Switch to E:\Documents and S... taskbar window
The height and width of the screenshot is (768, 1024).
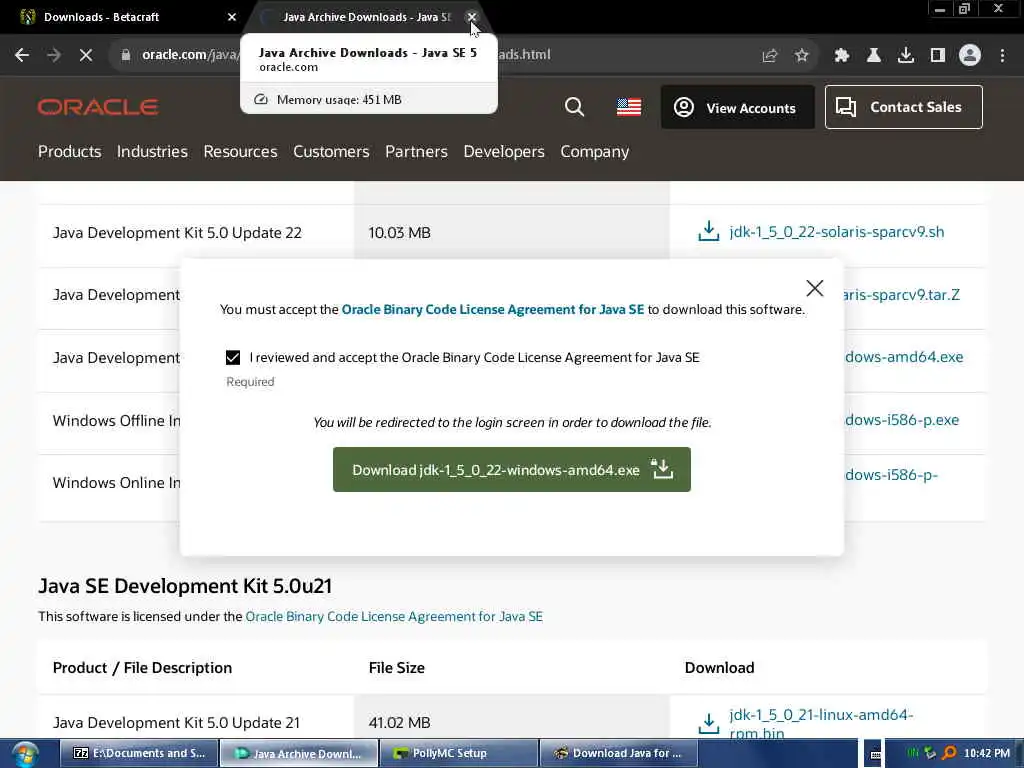click(139, 754)
